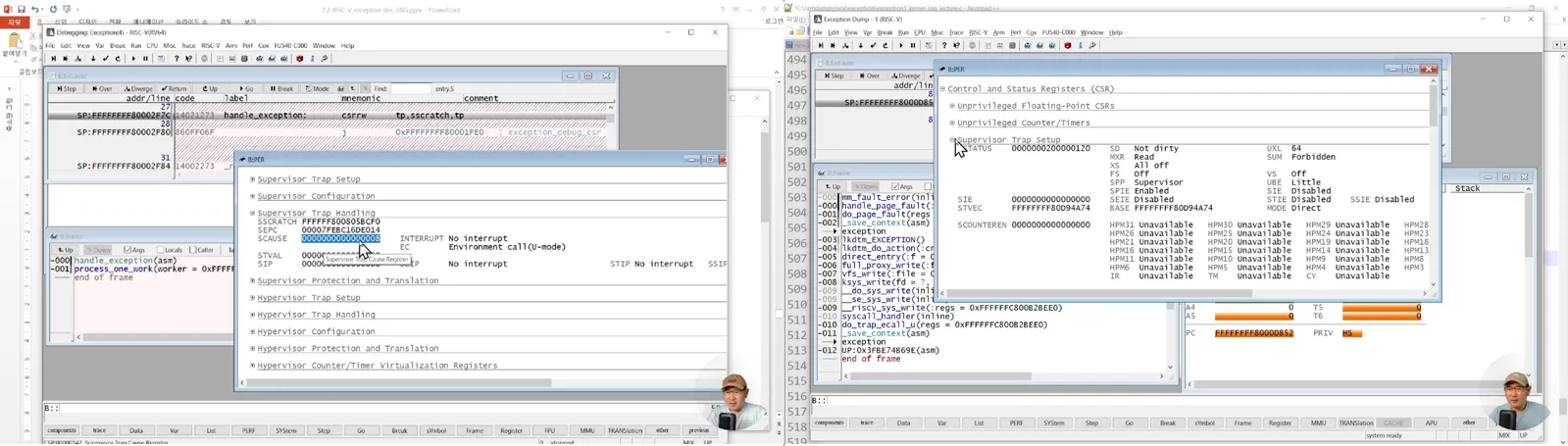The width and height of the screenshot is (1568, 446).
Task: Open Break menu in Debugging window
Action: click(x=118, y=45)
